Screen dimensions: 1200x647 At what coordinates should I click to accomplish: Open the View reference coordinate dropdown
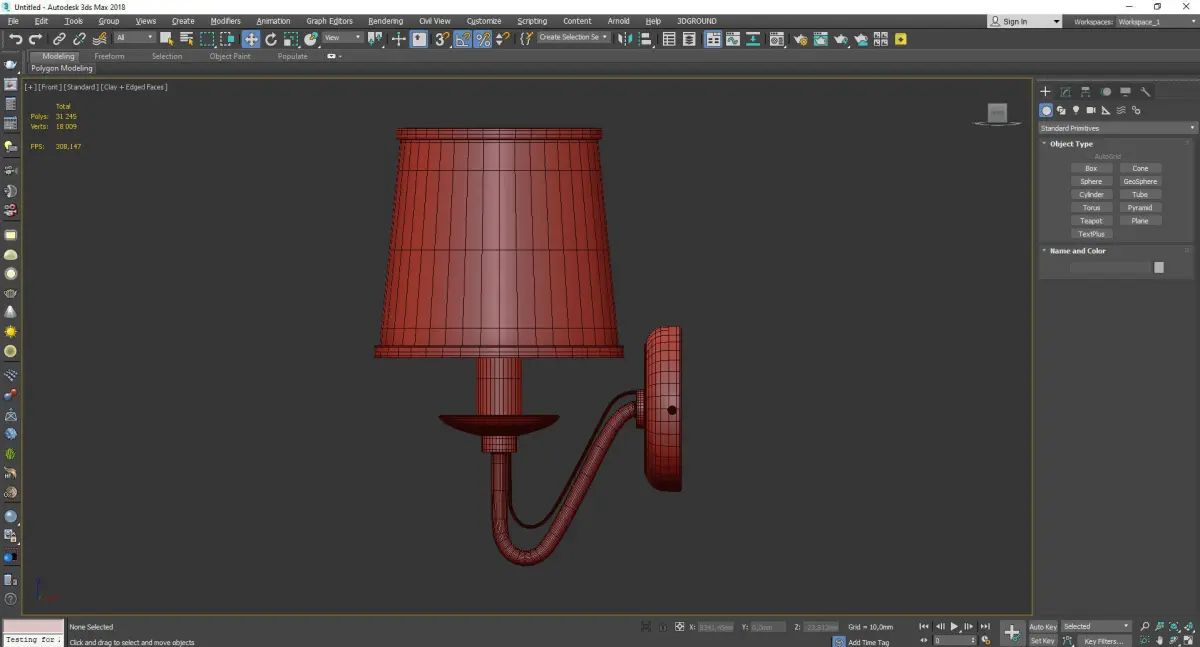click(x=343, y=38)
